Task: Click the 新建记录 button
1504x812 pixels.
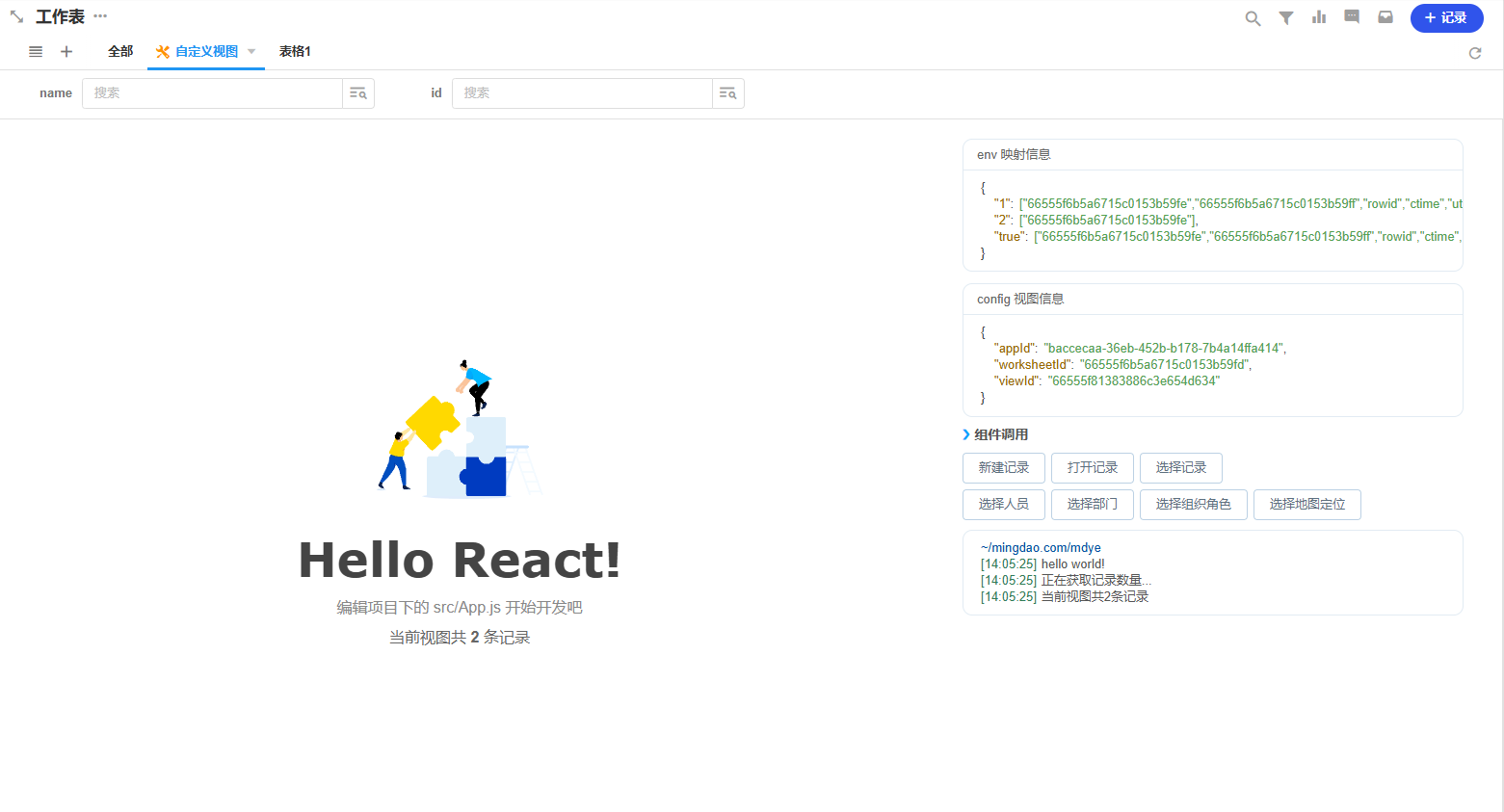Action: pyautogui.click(x=1003, y=468)
